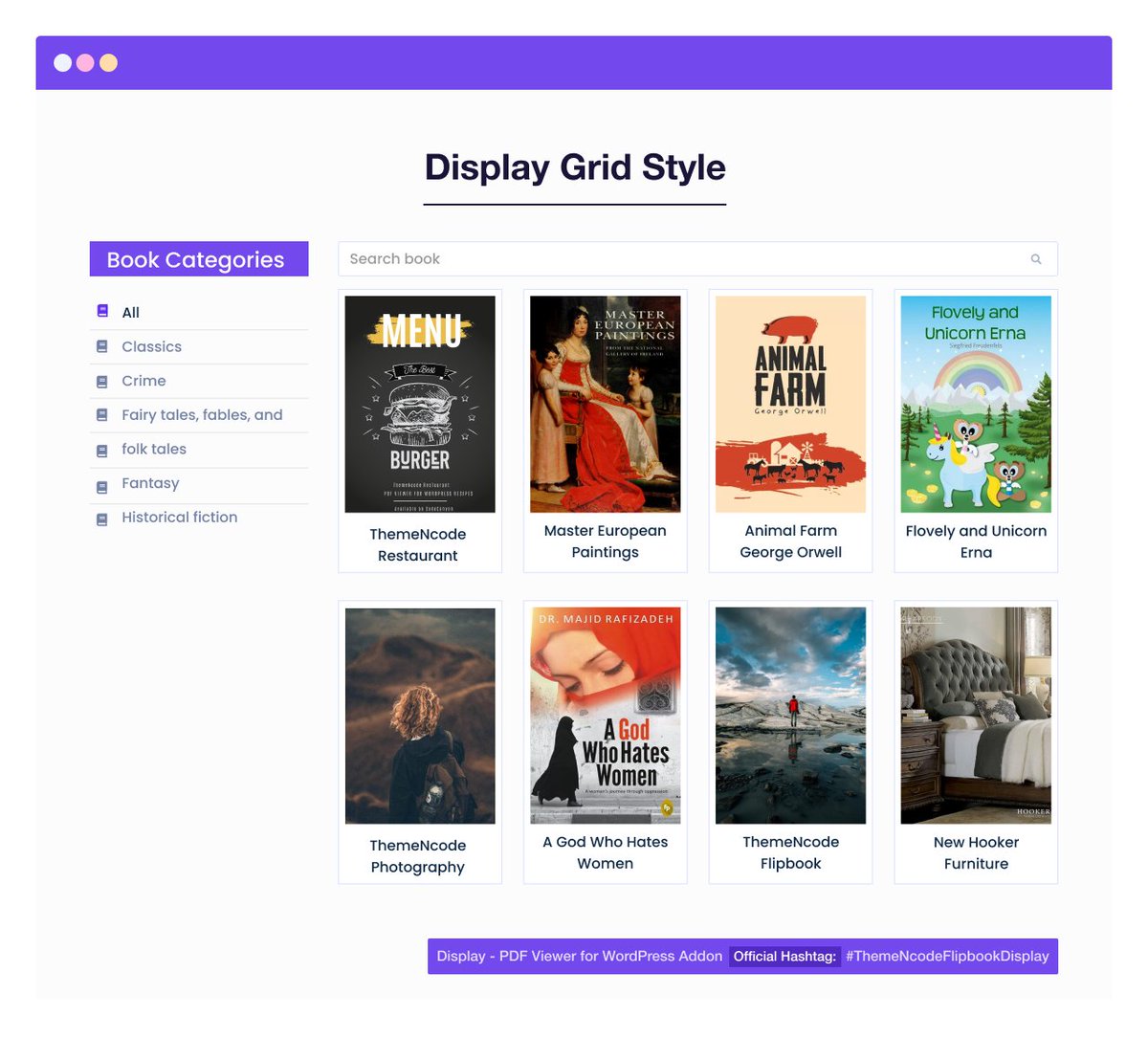Click the book icon beside Crime

pos(102,382)
